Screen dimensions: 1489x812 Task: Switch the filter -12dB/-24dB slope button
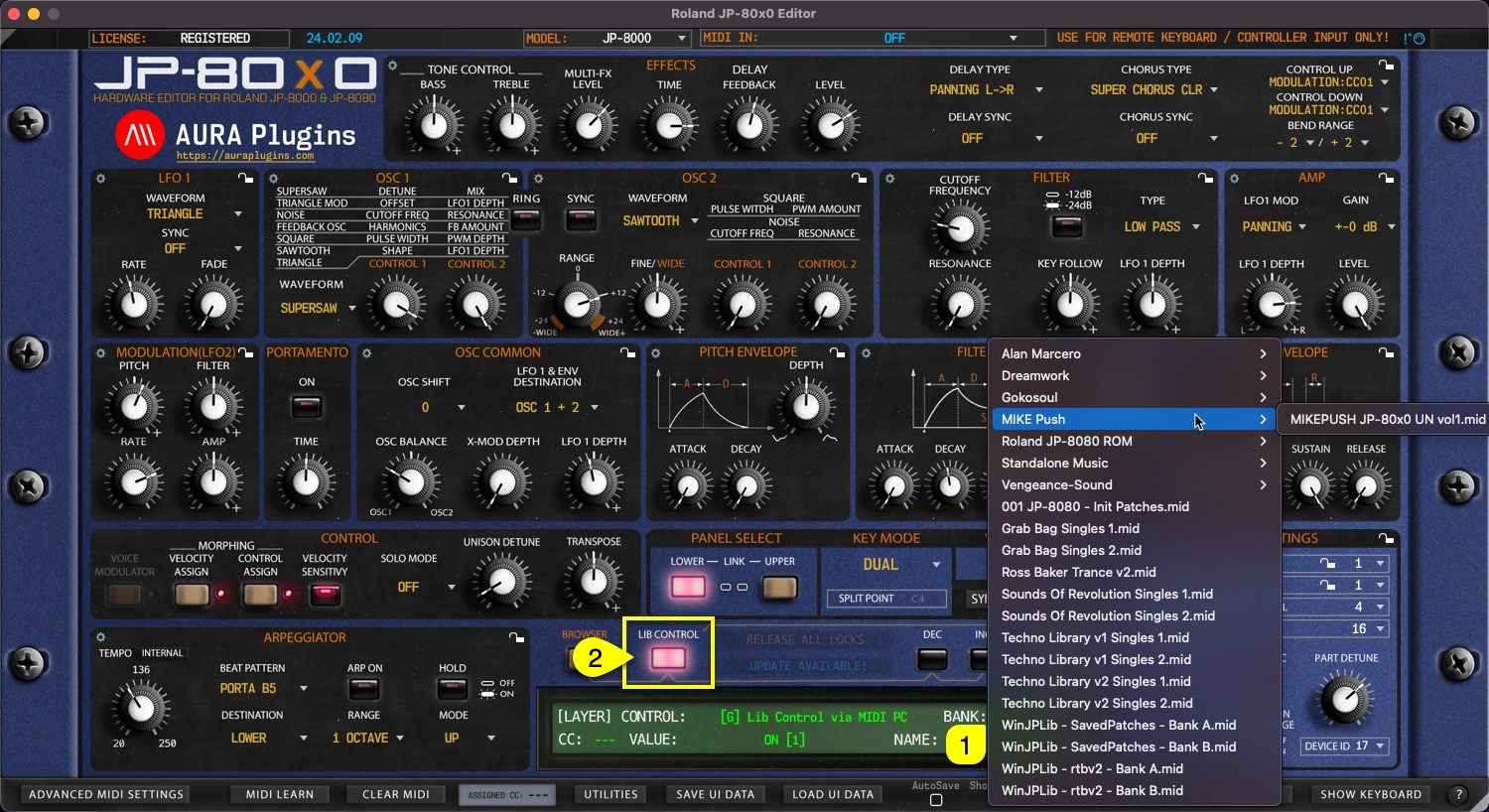click(x=1067, y=226)
